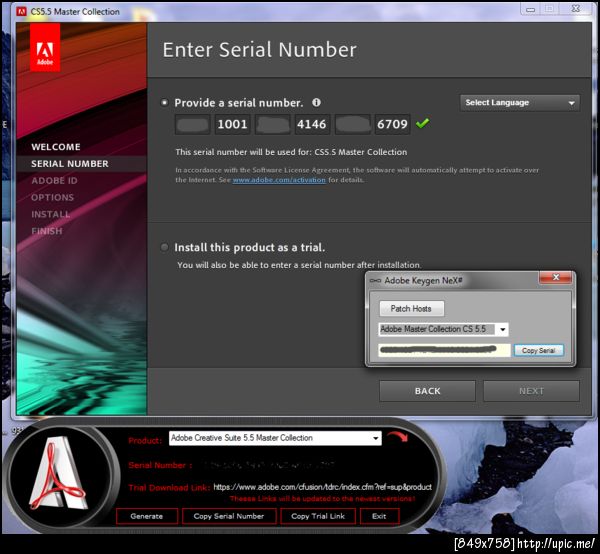Viewport: 600px width, 554px height.
Task: Click the Adobe logo in sidebar
Action: pos(45,47)
